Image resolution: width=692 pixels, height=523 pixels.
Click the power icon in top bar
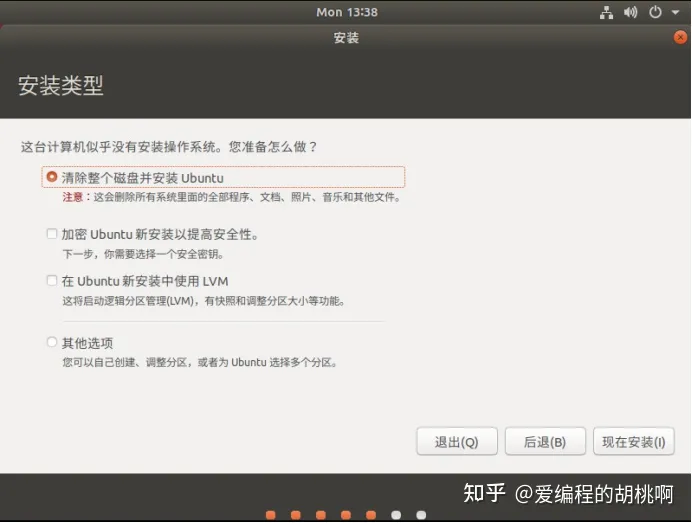click(655, 12)
